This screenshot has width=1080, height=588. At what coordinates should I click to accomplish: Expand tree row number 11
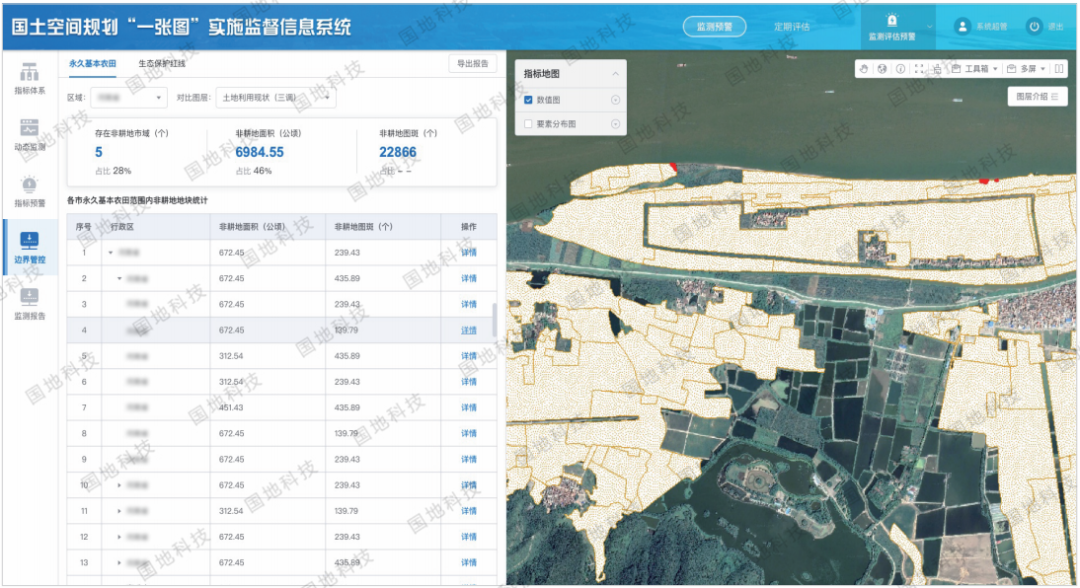tap(119, 511)
